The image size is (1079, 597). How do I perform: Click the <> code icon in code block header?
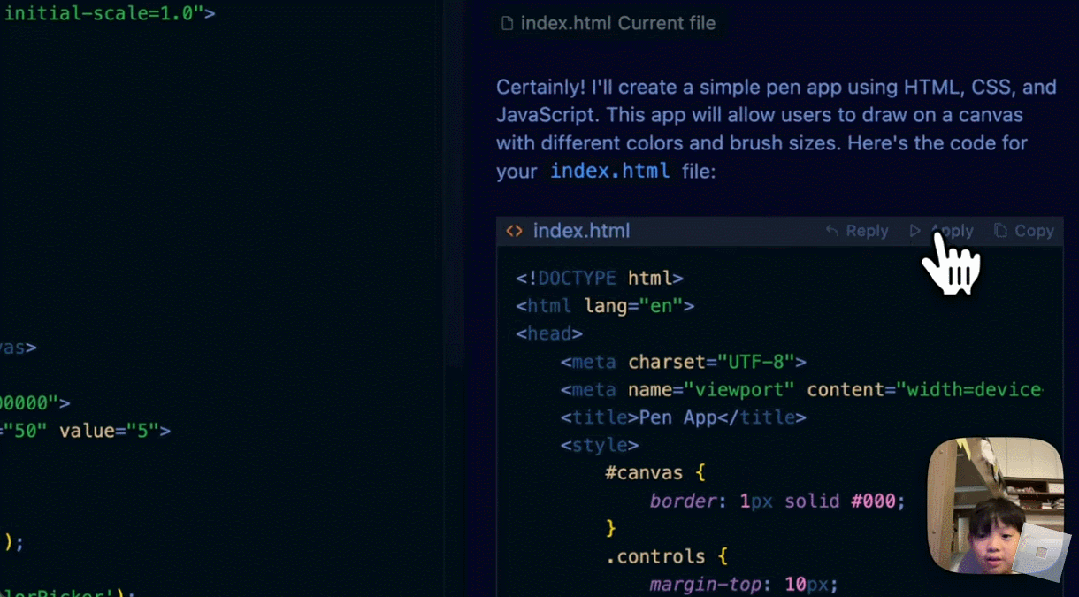pyautogui.click(x=514, y=230)
